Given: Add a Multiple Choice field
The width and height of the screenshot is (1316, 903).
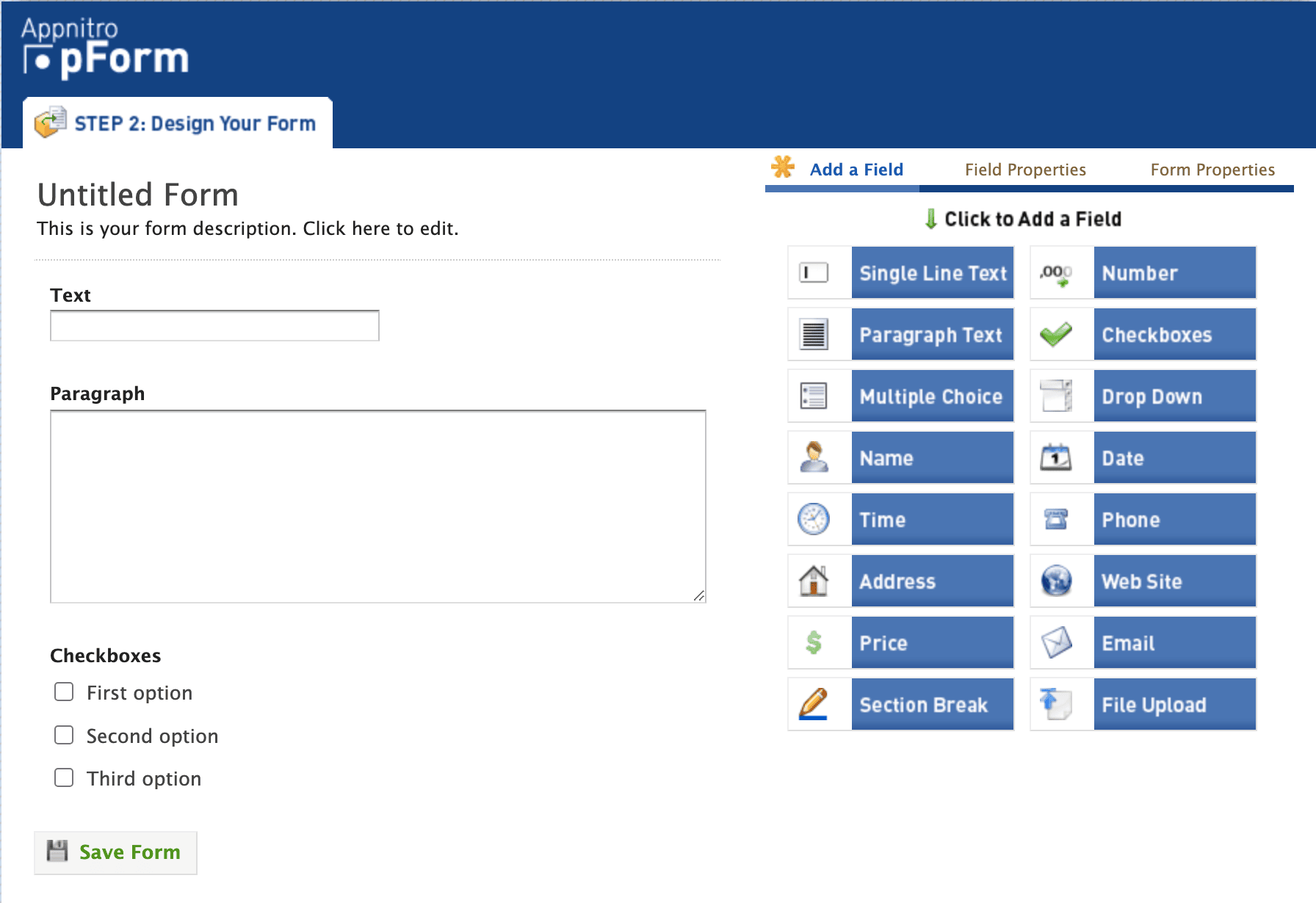Looking at the screenshot, I should [932, 396].
